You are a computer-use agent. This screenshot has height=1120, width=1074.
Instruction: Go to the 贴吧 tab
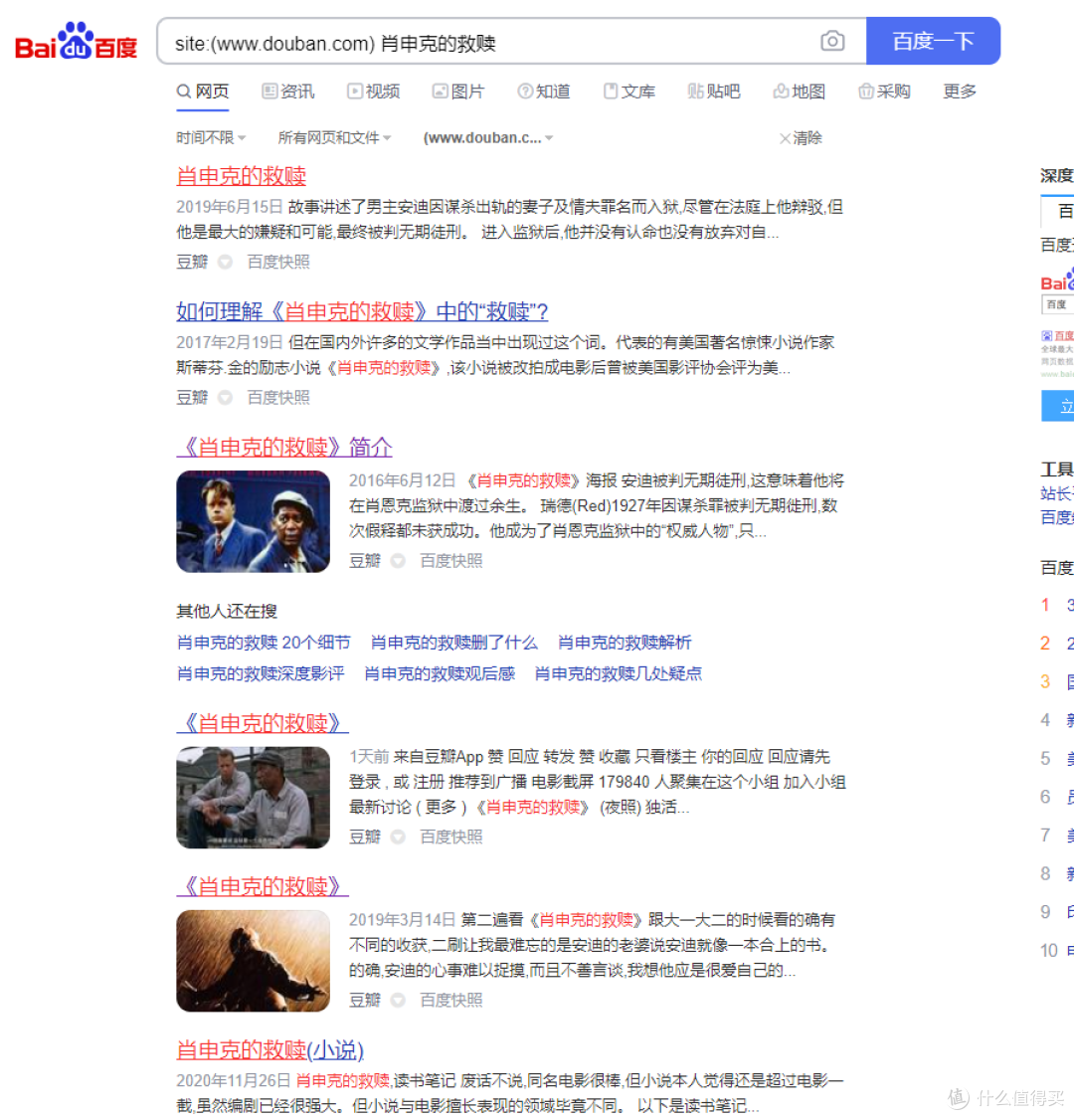coord(714,92)
